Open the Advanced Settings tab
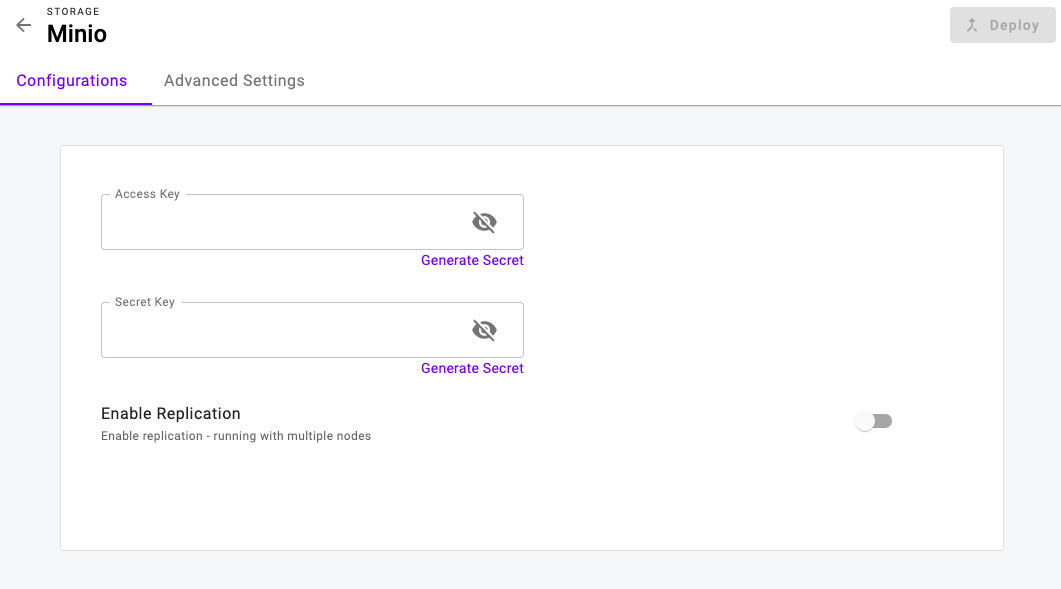The image size is (1061, 589). click(234, 81)
